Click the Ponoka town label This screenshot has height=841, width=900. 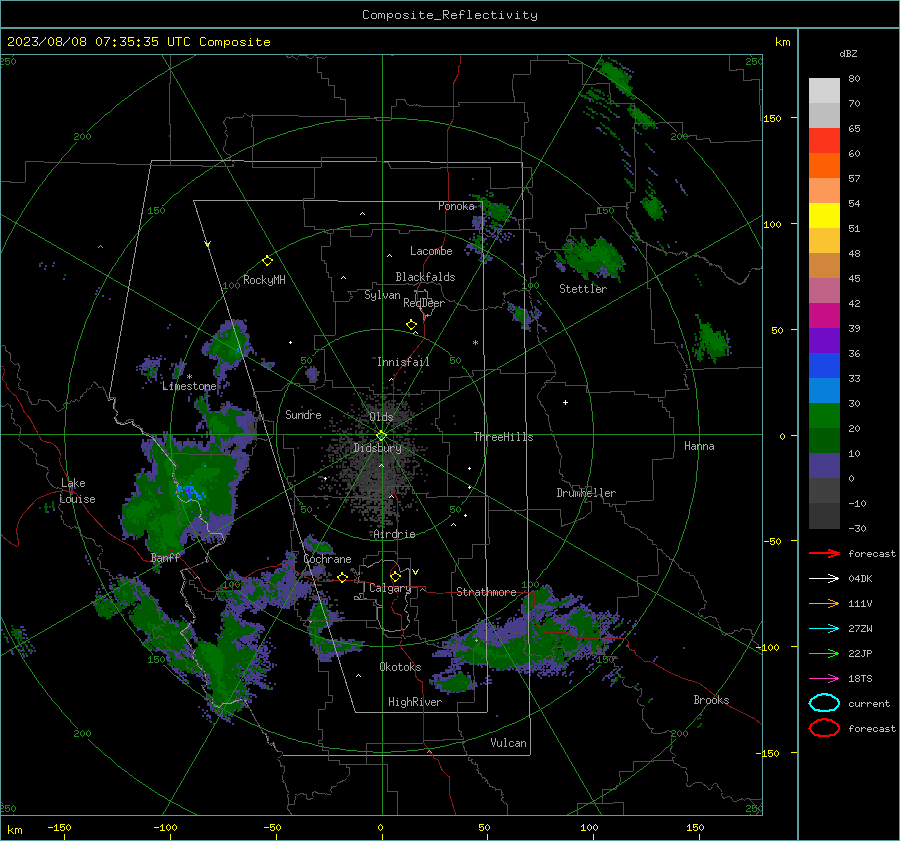click(456, 206)
